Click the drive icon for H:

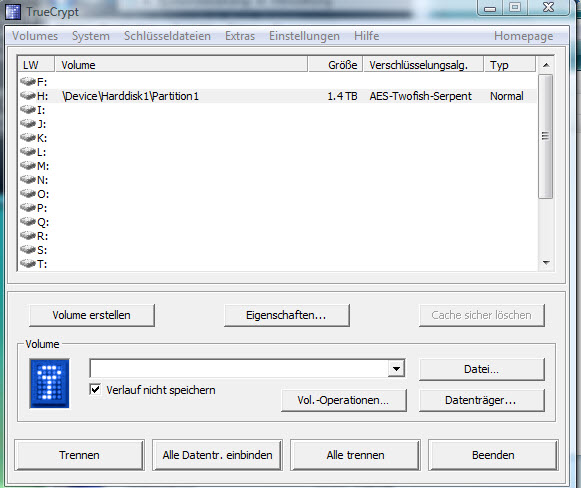coord(28,95)
